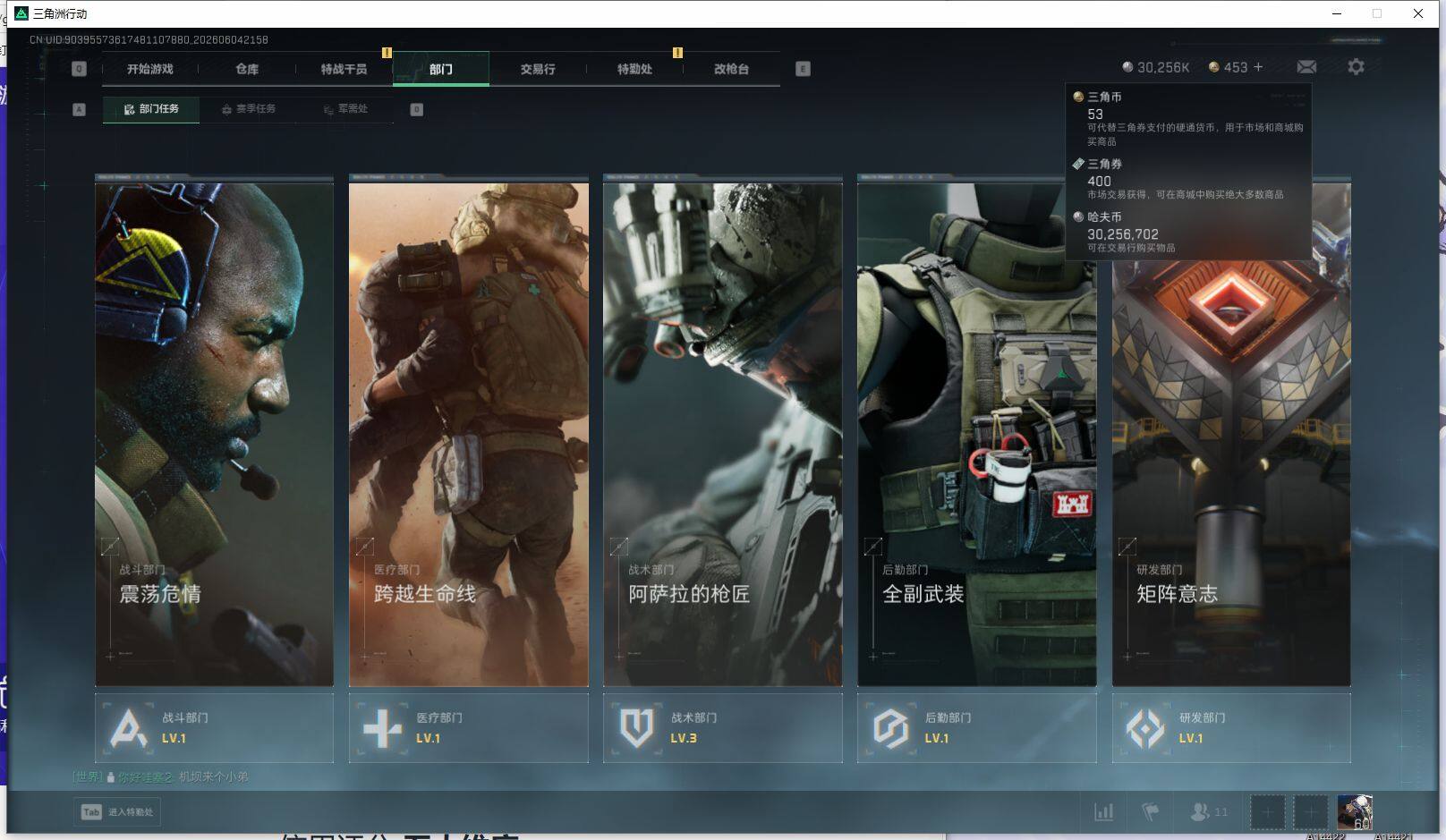Click the 三角券 400 value

[1099, 181]
